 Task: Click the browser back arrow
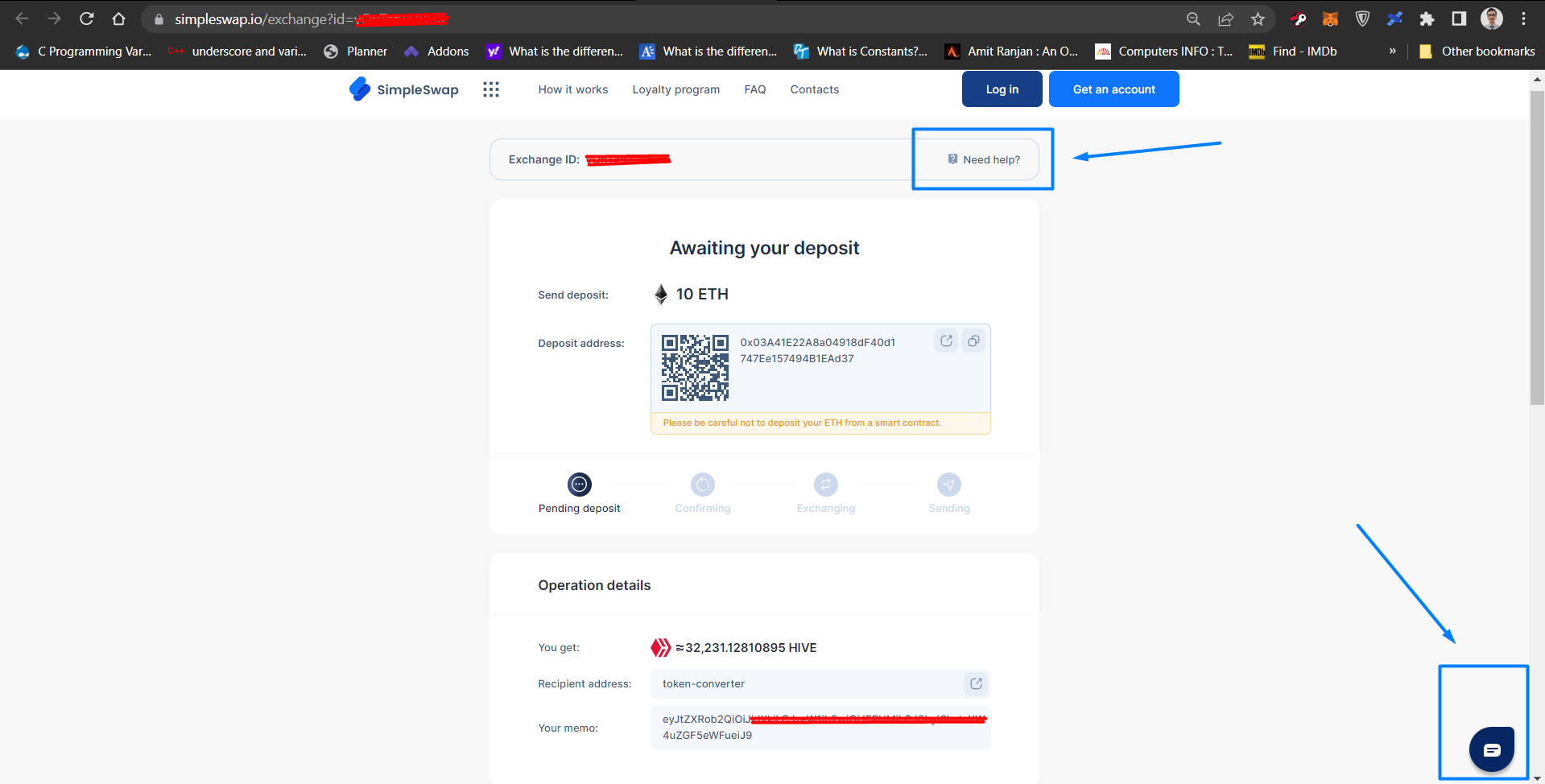[22, 19]
